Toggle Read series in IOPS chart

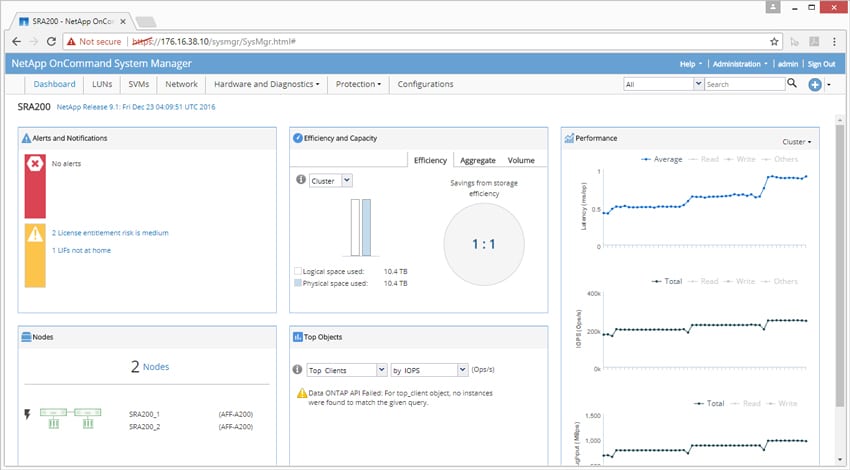pyautogui.click(x=703, y=281)
